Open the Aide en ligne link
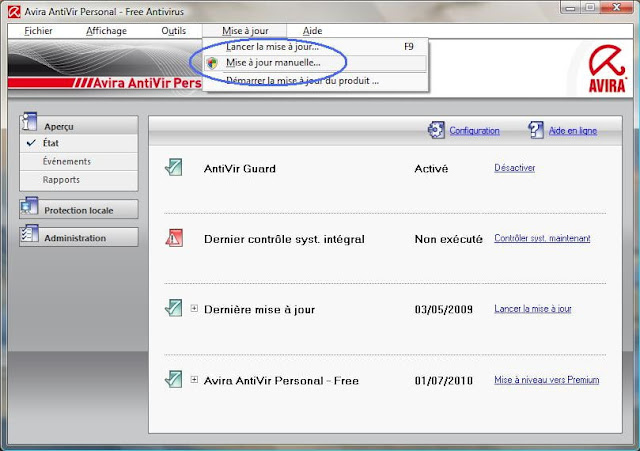This screenshot has height=451, width=640. pyautogui.click(x=573, y=131)
